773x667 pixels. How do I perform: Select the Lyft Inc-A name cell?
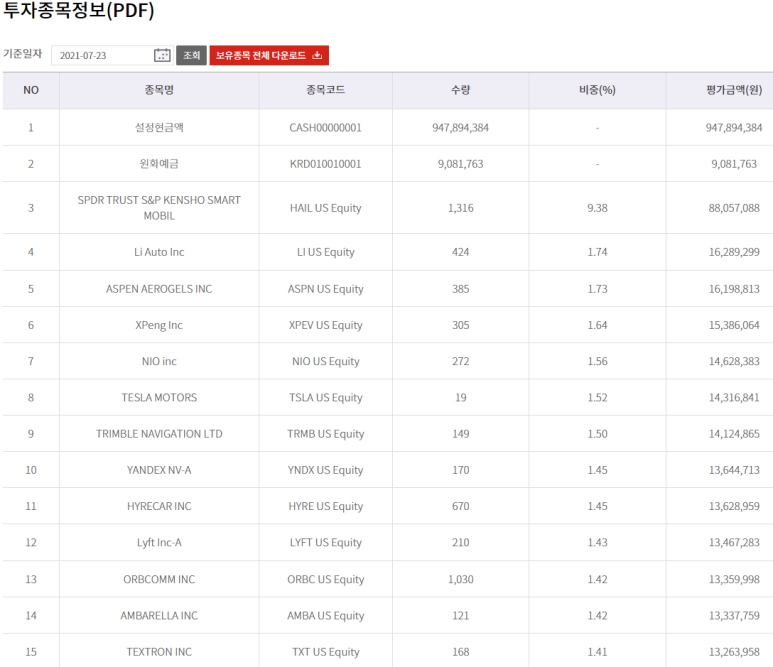[x=159, y=543]
